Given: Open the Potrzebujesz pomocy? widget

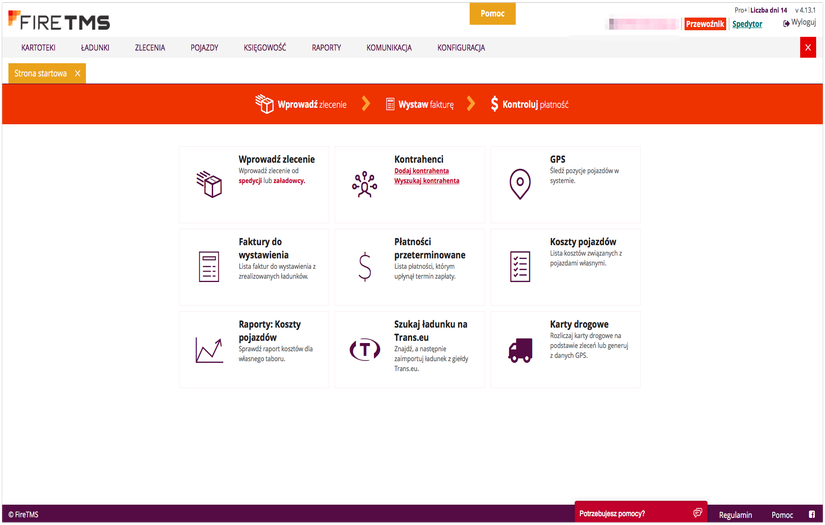Looking at the screenshot, I should (640, 511).
